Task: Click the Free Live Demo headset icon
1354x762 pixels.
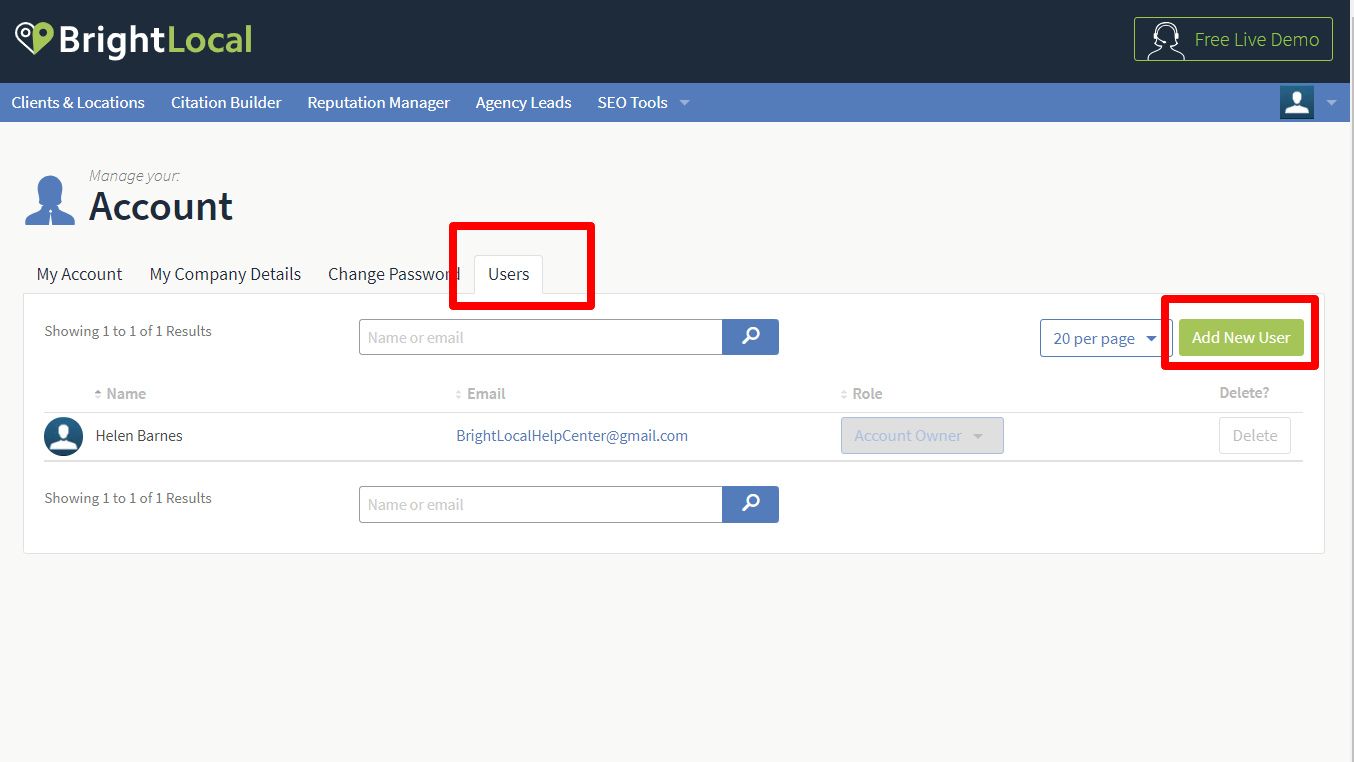Action: 1165,40
